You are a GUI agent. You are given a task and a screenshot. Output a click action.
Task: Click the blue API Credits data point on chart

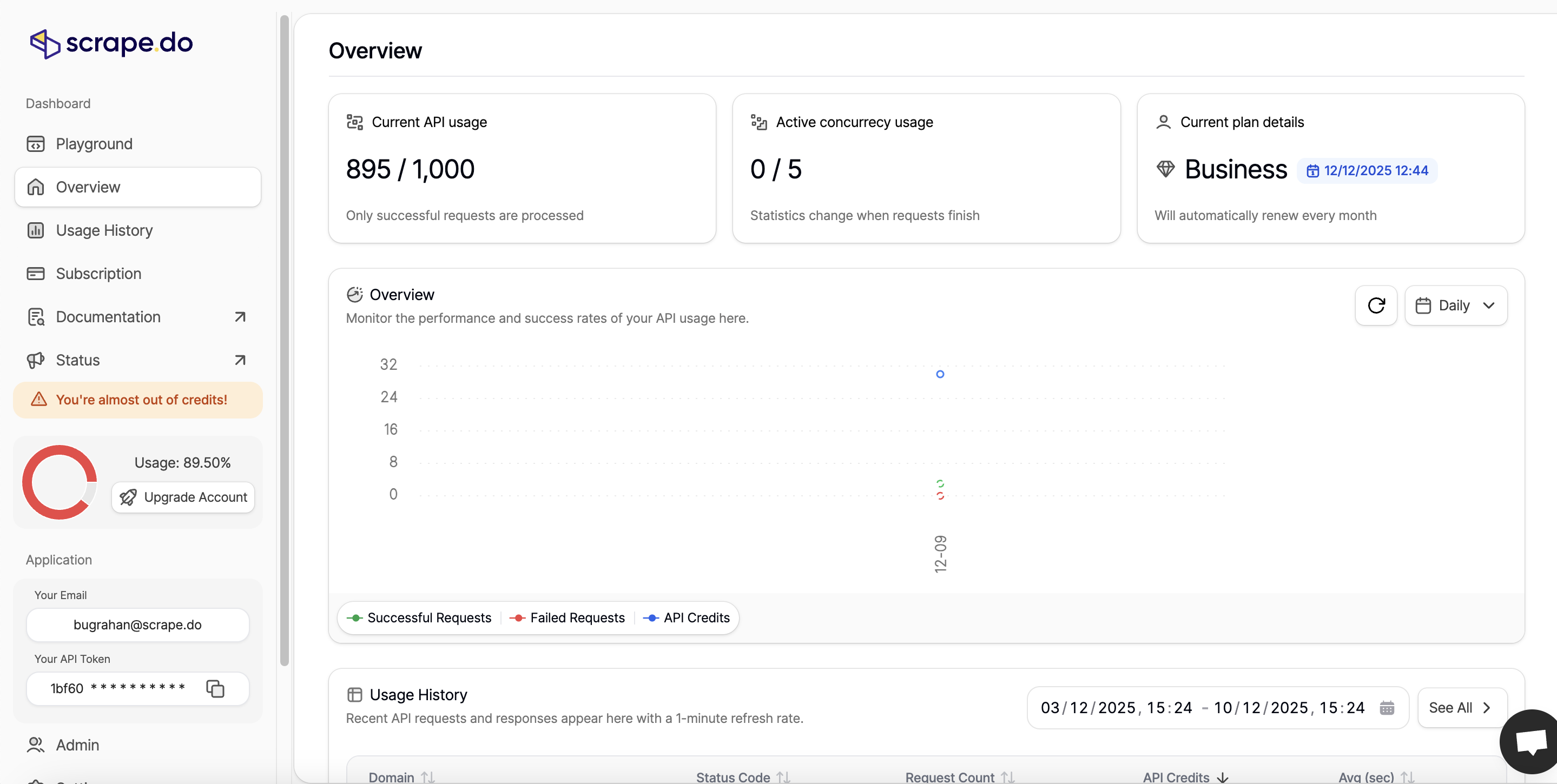click(x=940, y=375)
